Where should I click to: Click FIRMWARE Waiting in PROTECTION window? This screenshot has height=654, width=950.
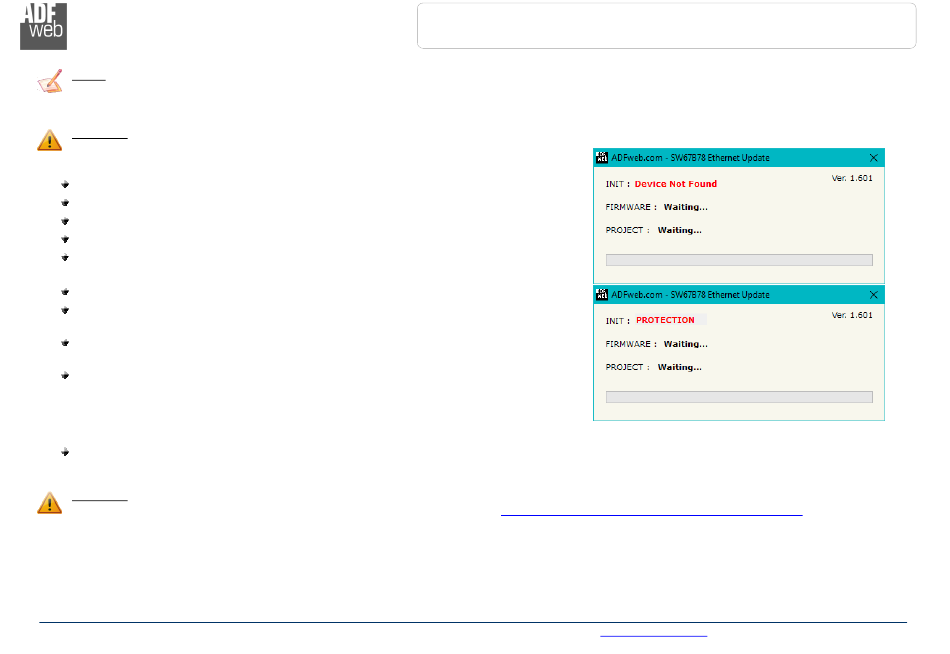pyautogui.click(x=657, y=344)
